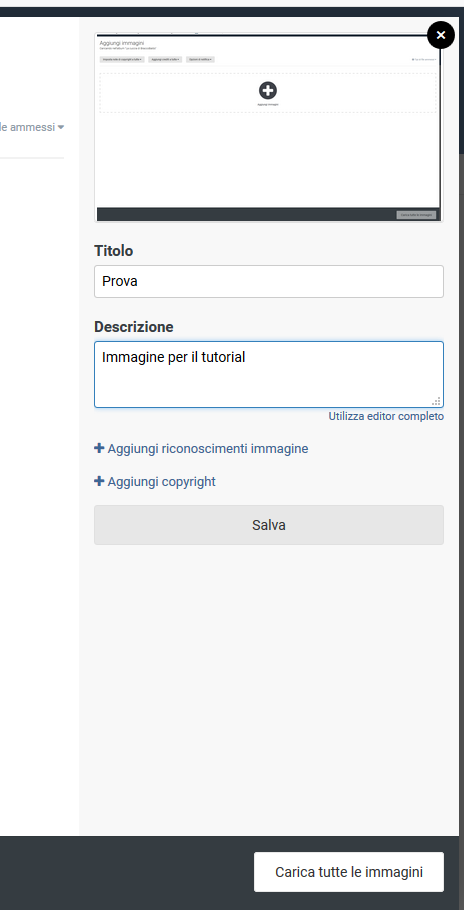Click Carica tutte le immagini button
The image size is (464, 910).
tap(349, 872)
